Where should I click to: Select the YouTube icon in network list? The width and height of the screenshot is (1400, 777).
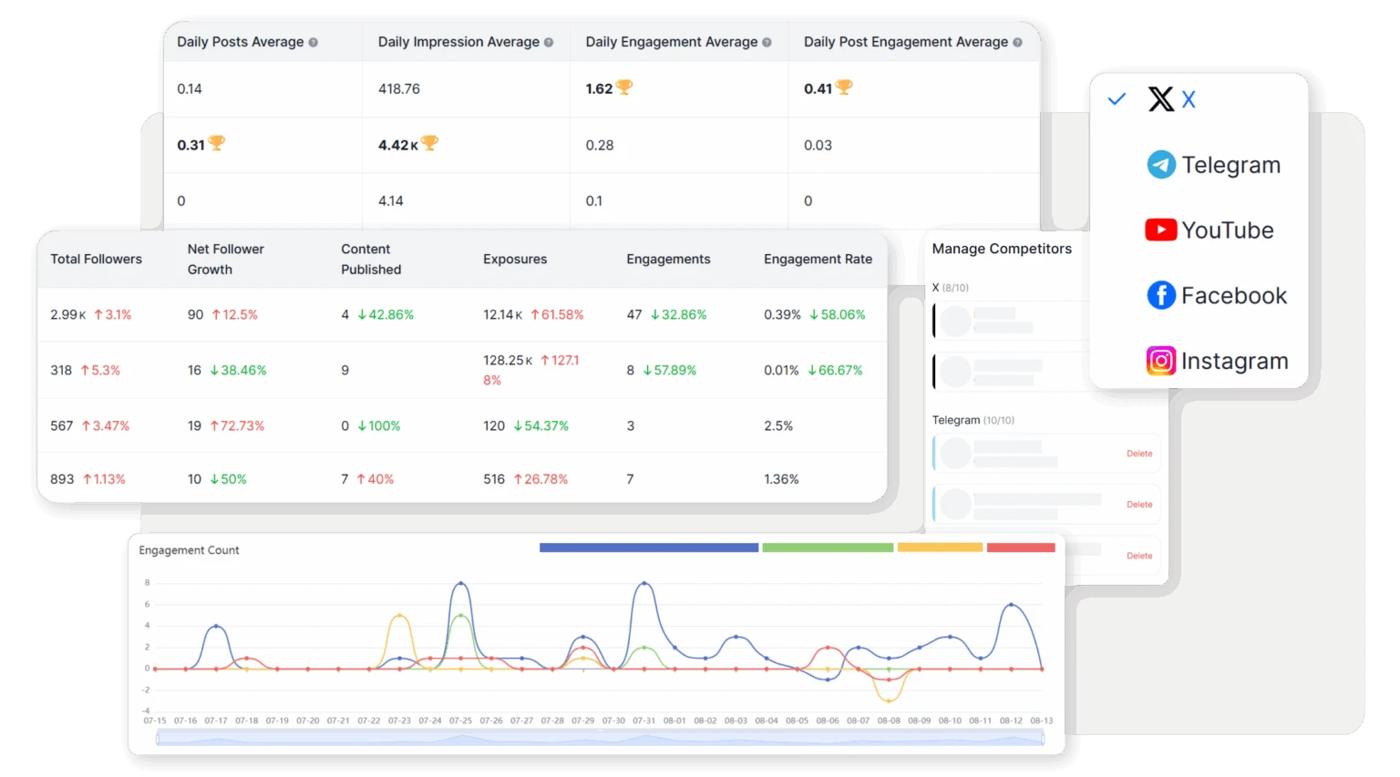coord(1161,230)
